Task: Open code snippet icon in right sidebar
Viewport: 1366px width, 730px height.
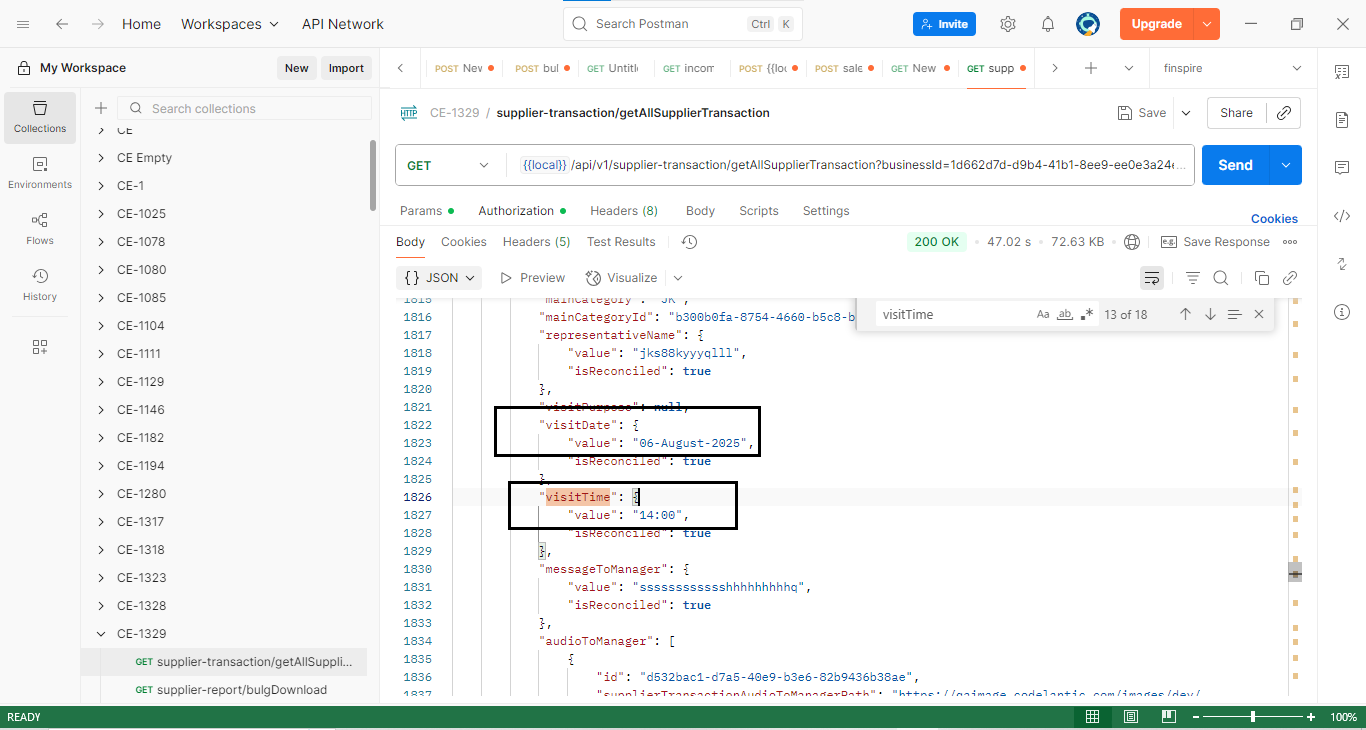Action: (x=1342, y=216)
